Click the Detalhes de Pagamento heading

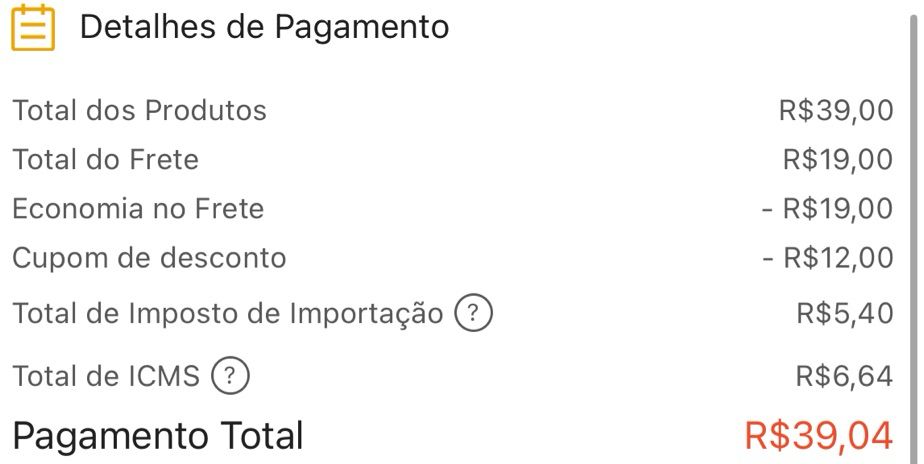tap(264, 27)
